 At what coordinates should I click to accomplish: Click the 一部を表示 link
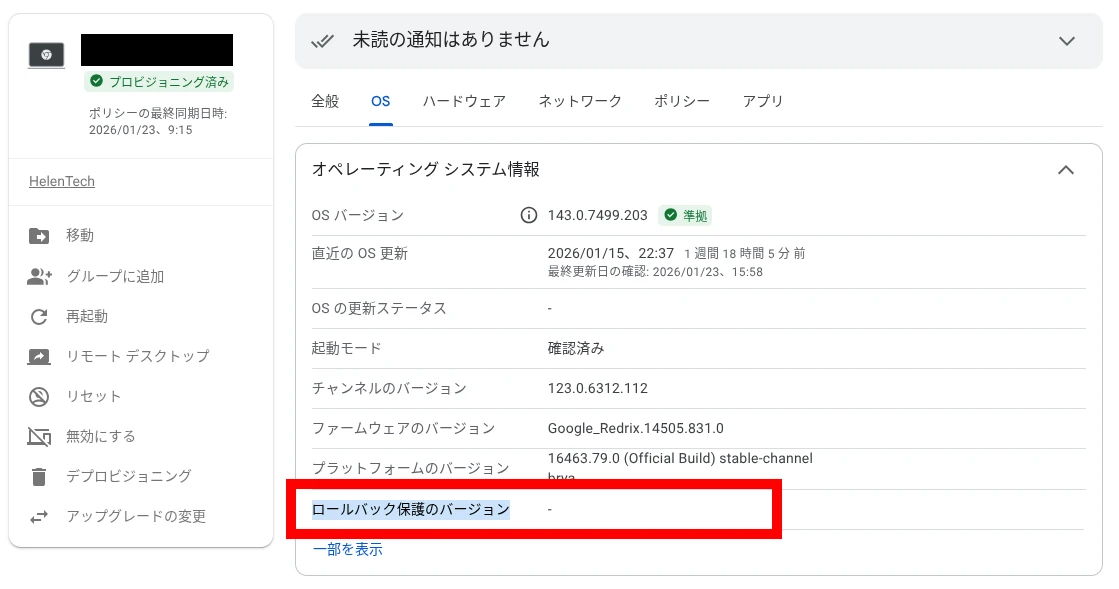[347, 549]
